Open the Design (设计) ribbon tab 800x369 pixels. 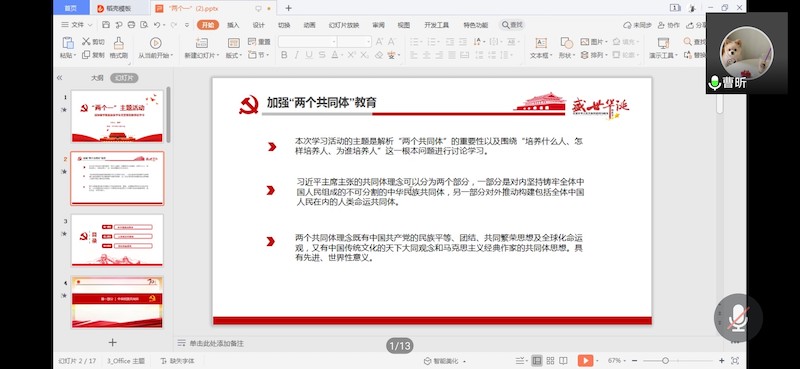tap(259, 25)
